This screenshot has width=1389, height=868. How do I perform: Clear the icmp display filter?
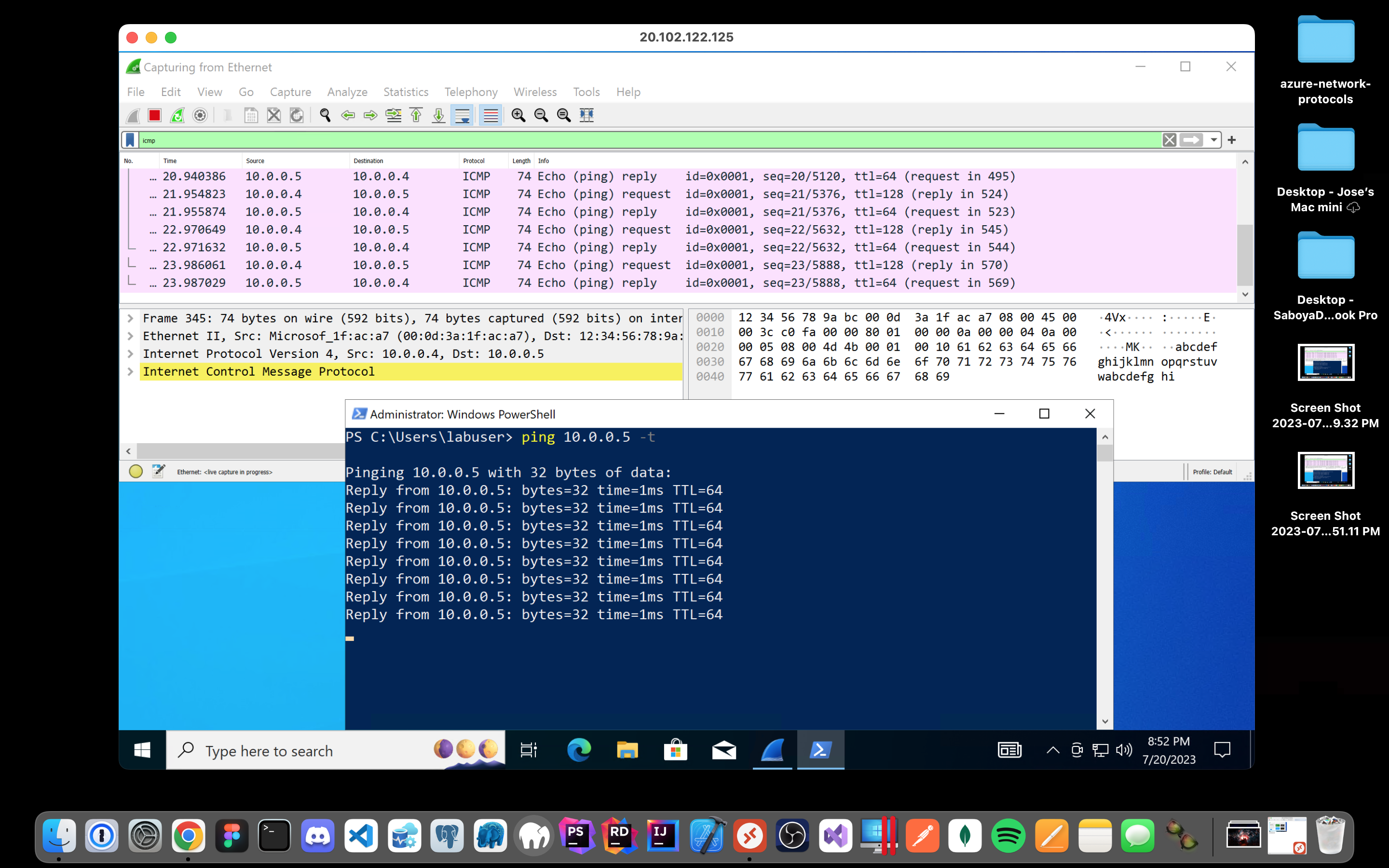pyautogui.click(x=1169, y=140)
